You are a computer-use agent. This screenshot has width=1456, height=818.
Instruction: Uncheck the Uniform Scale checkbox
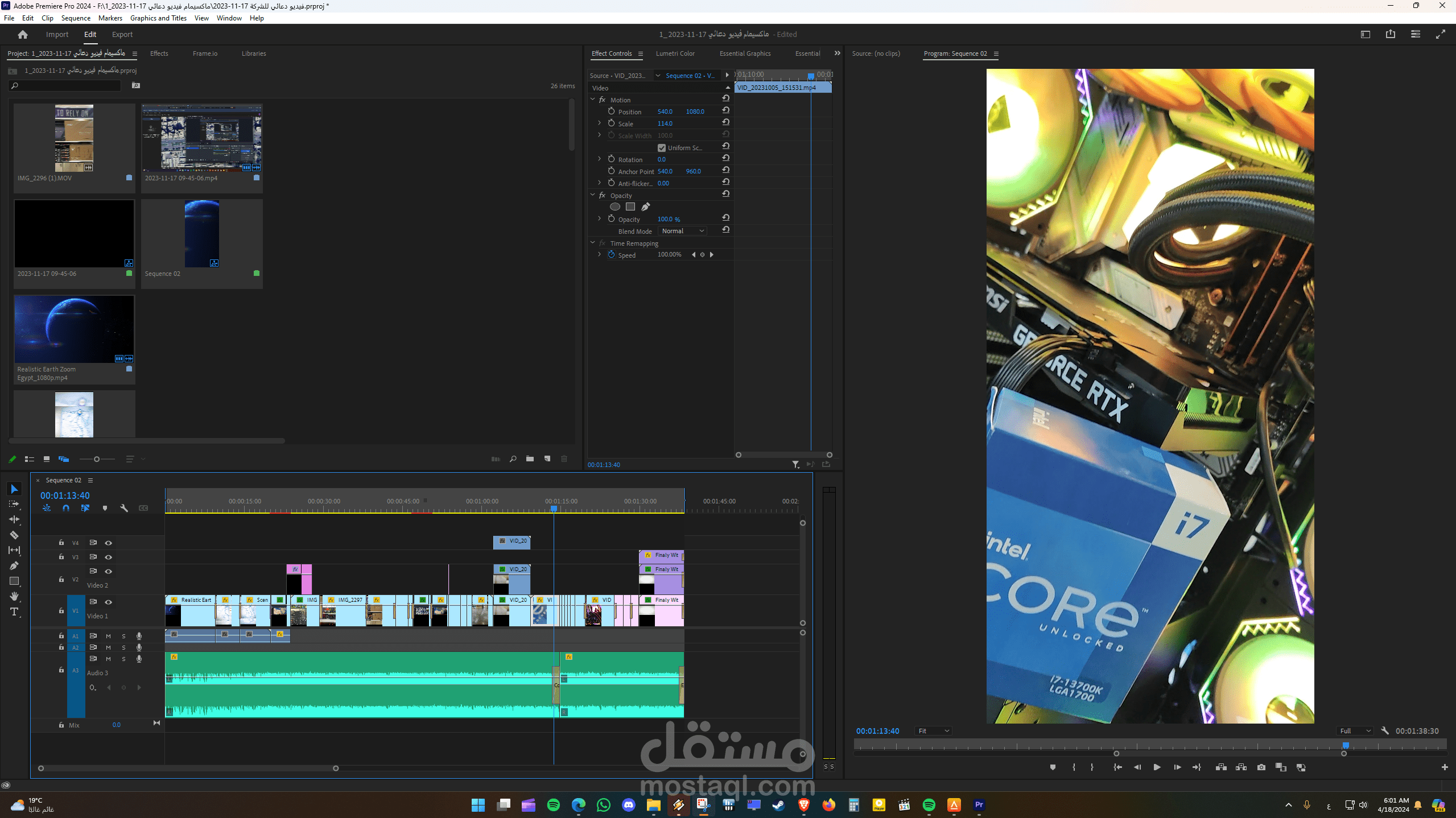[662, 148]
